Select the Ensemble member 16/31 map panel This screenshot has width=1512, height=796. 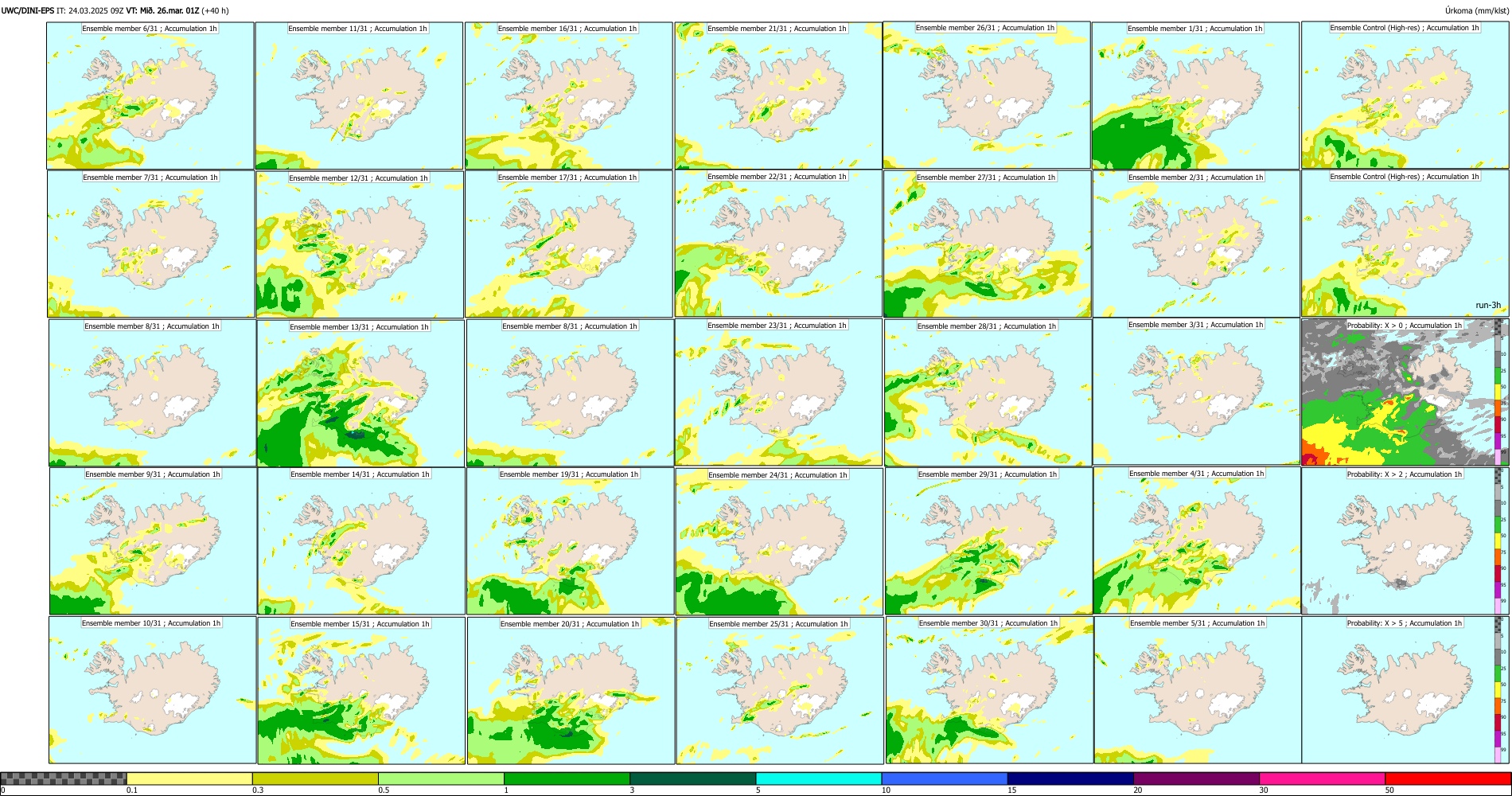tap(569, 96)
